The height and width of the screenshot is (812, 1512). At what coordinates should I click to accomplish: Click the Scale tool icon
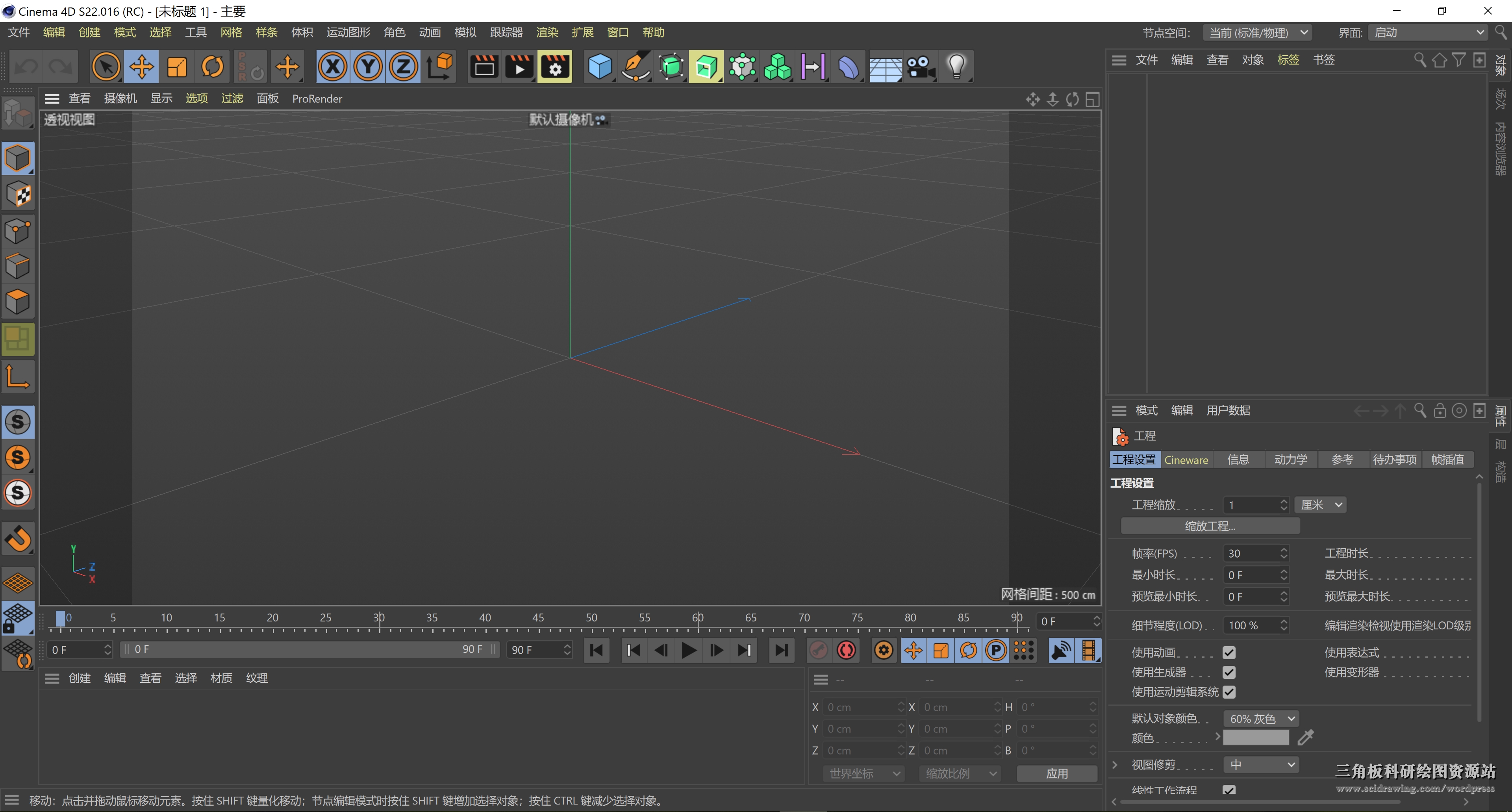[x=177, y=66]
